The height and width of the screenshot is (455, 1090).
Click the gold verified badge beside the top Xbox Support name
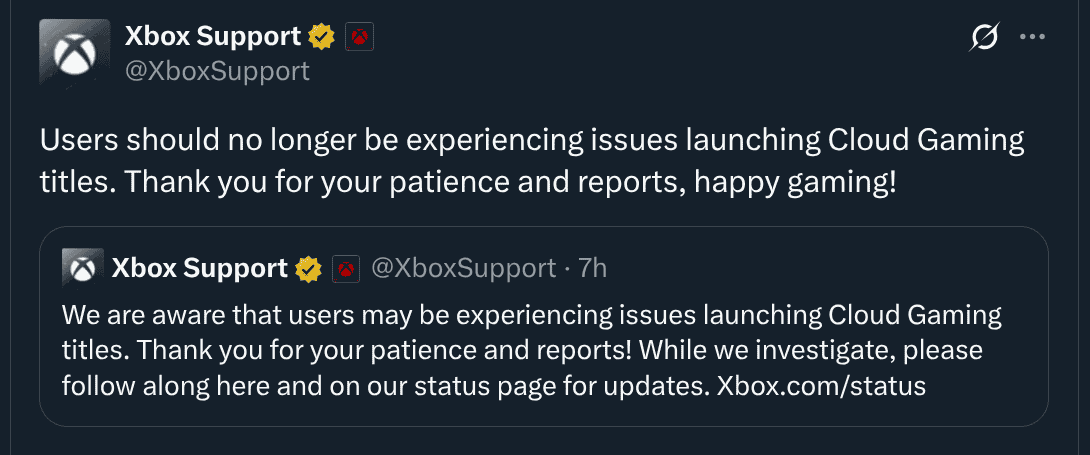point(320,38)
